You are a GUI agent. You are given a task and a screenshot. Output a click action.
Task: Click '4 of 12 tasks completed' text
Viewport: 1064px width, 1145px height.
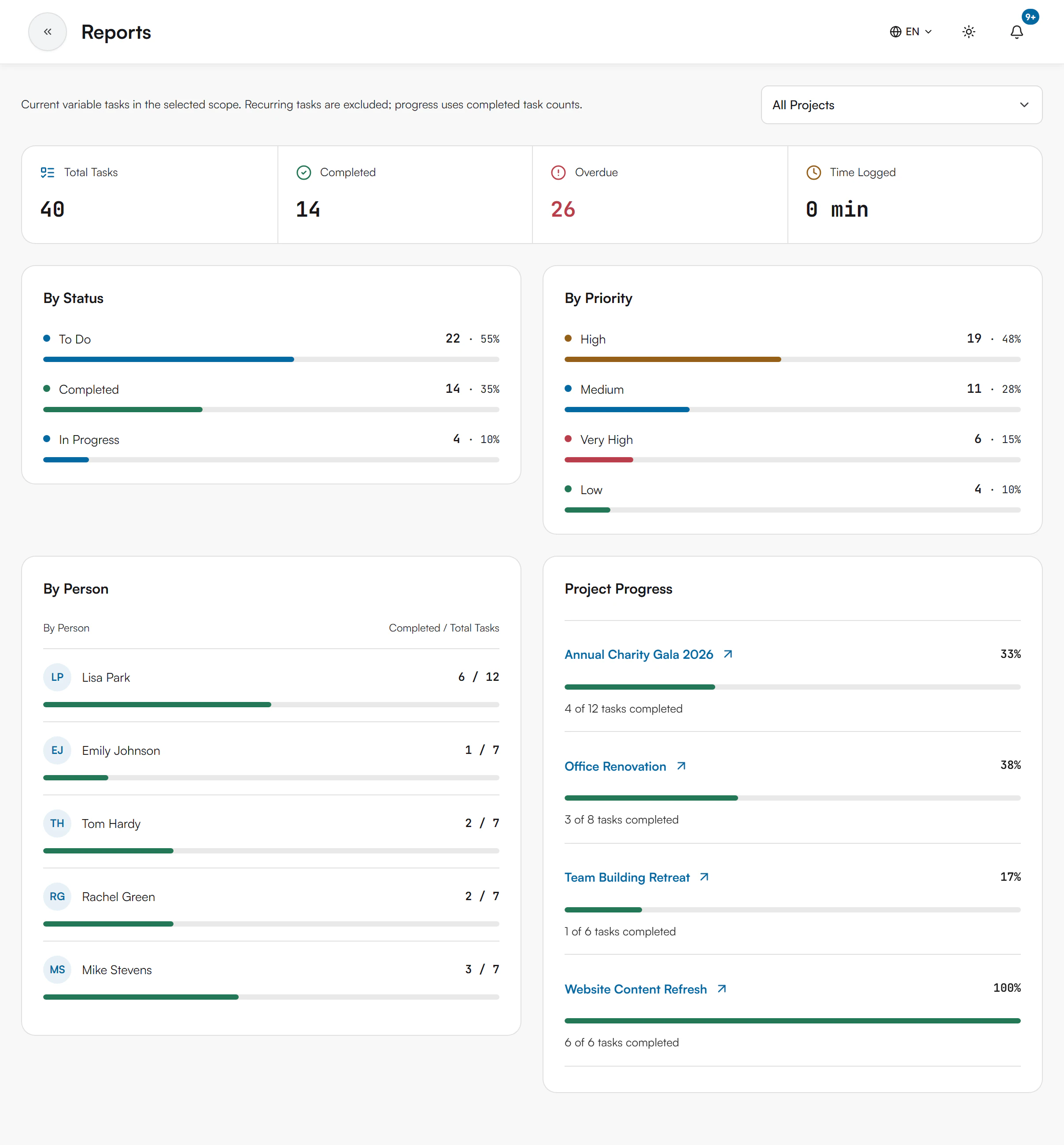(624, 709)
